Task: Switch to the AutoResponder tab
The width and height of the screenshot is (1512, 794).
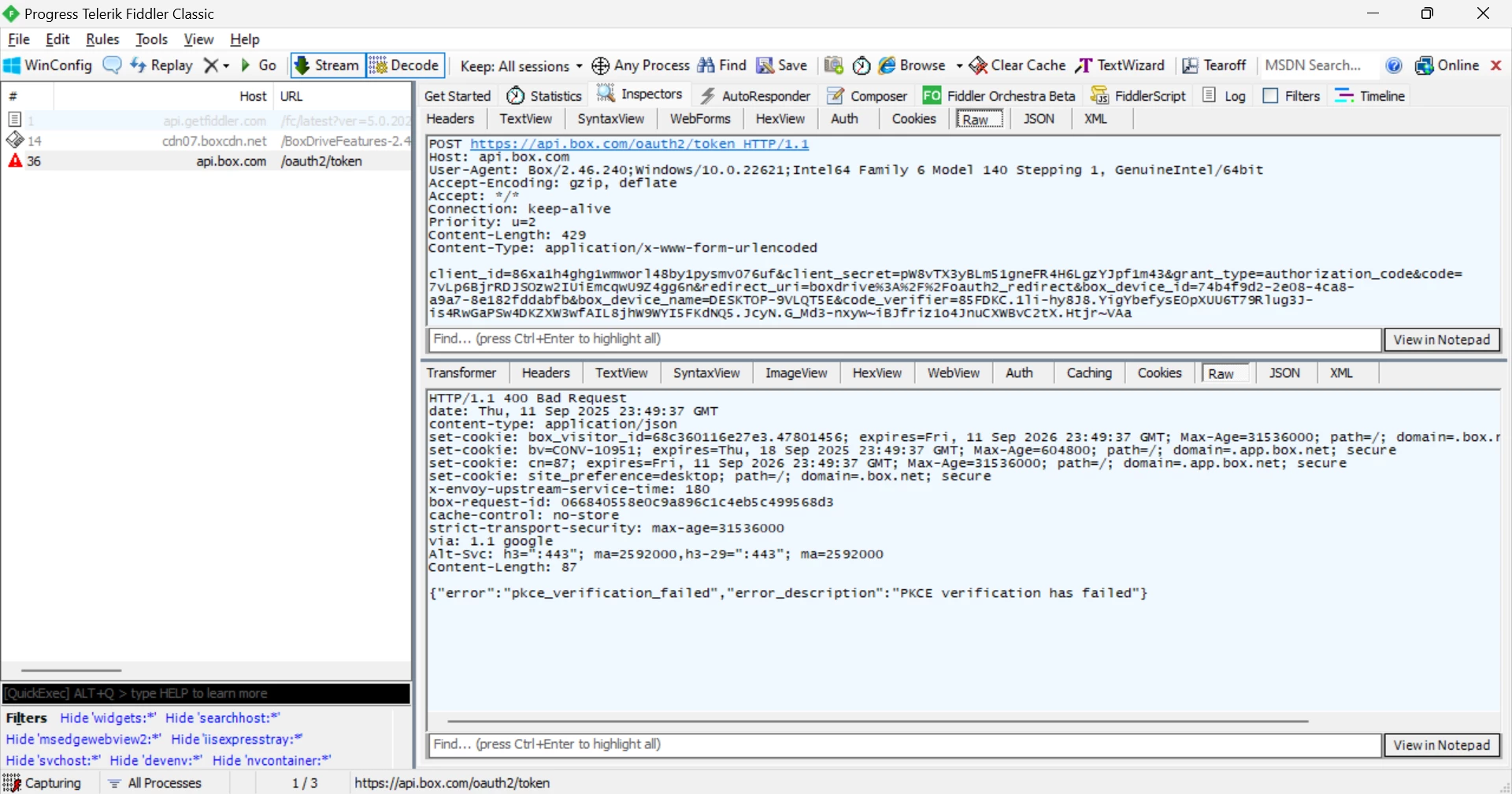Action: [x=755, y=96]
